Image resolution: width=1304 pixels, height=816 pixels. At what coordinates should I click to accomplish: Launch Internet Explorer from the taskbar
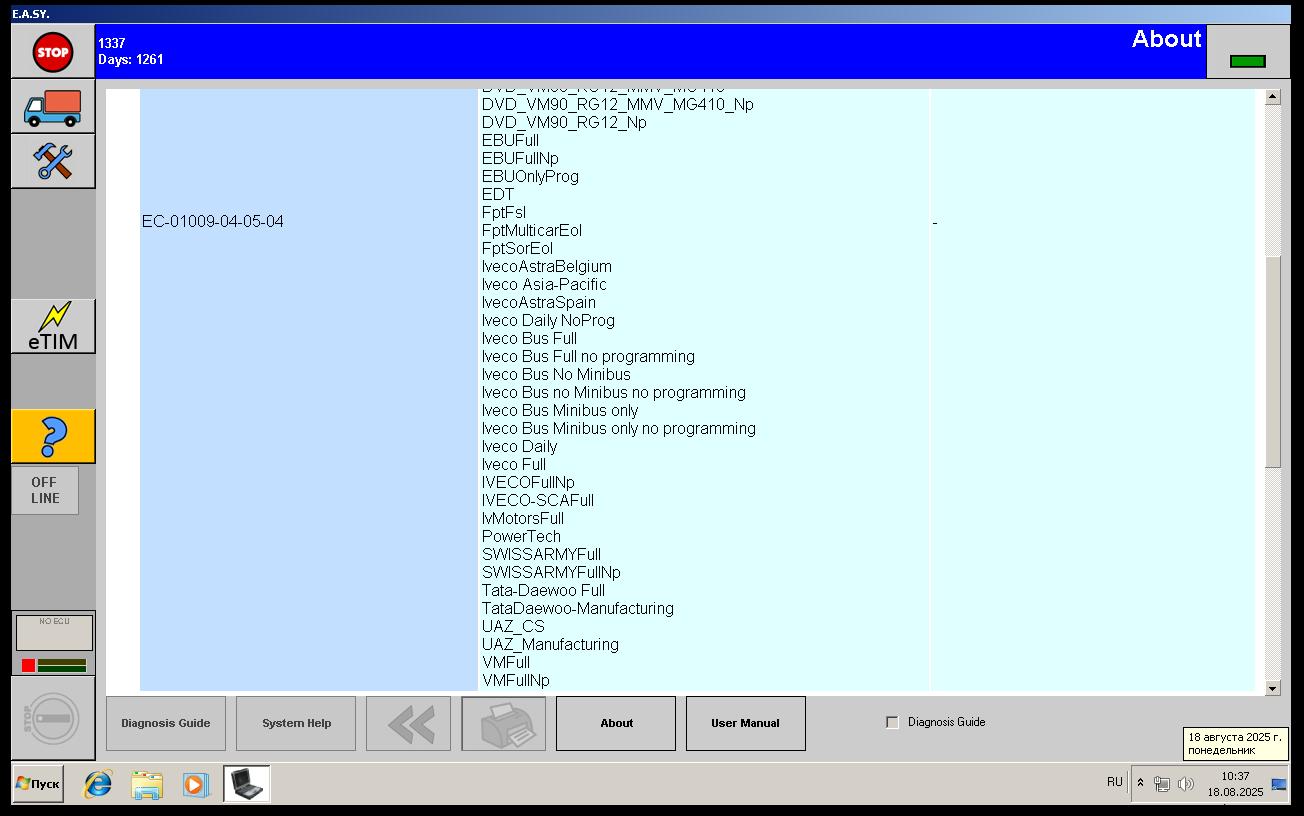98,784
